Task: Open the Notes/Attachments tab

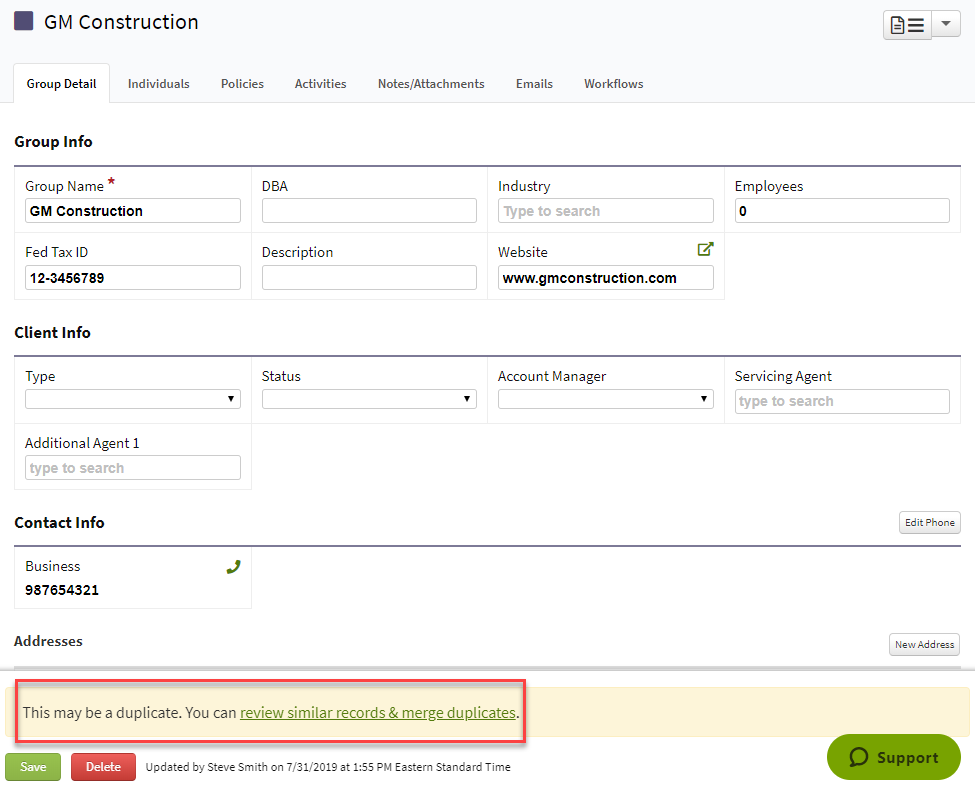Action: [430, 84]
